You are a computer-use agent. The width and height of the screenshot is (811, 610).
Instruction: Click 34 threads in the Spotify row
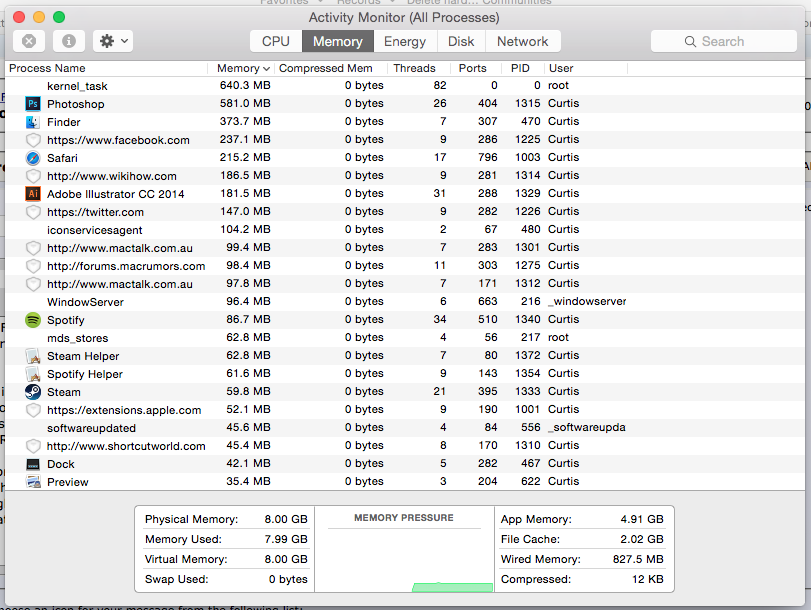tap(440, 319)
